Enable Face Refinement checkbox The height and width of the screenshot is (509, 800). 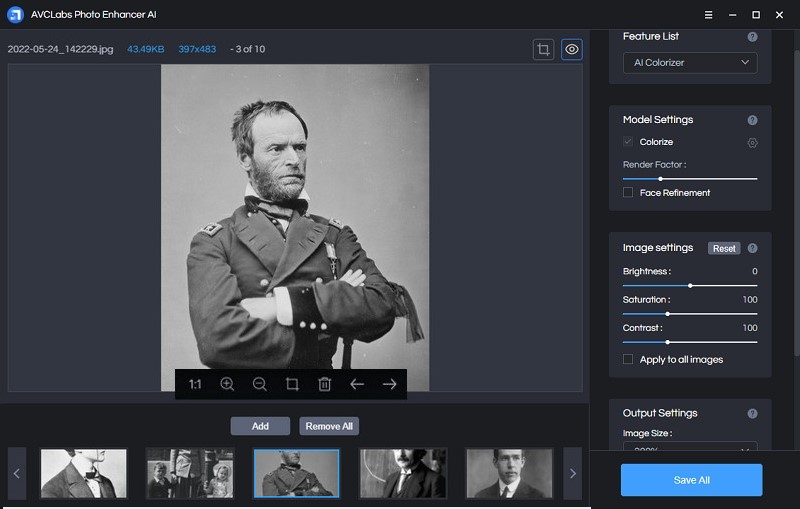coord(628,192)
